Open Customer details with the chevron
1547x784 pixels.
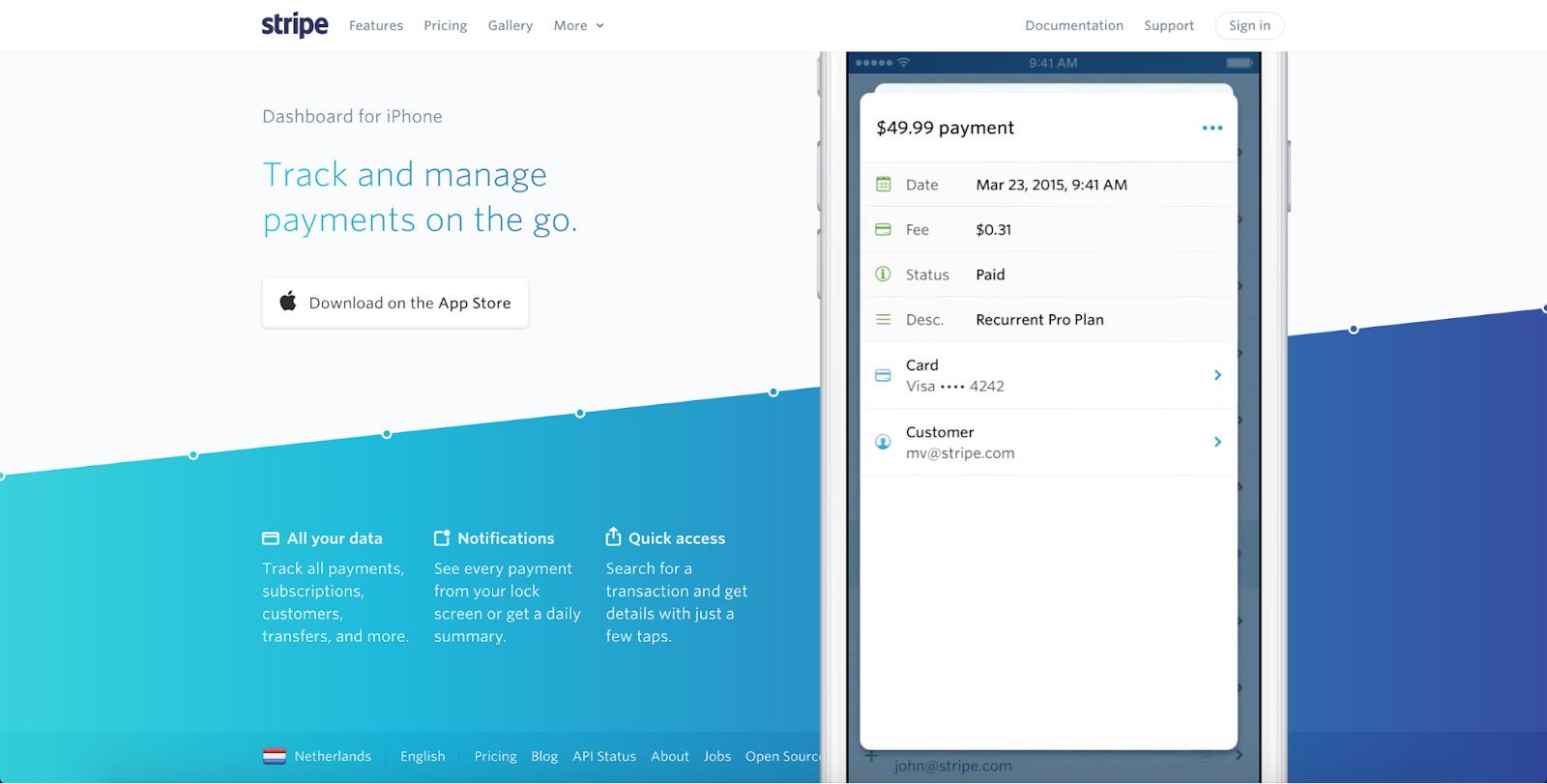pos(1217,442)
